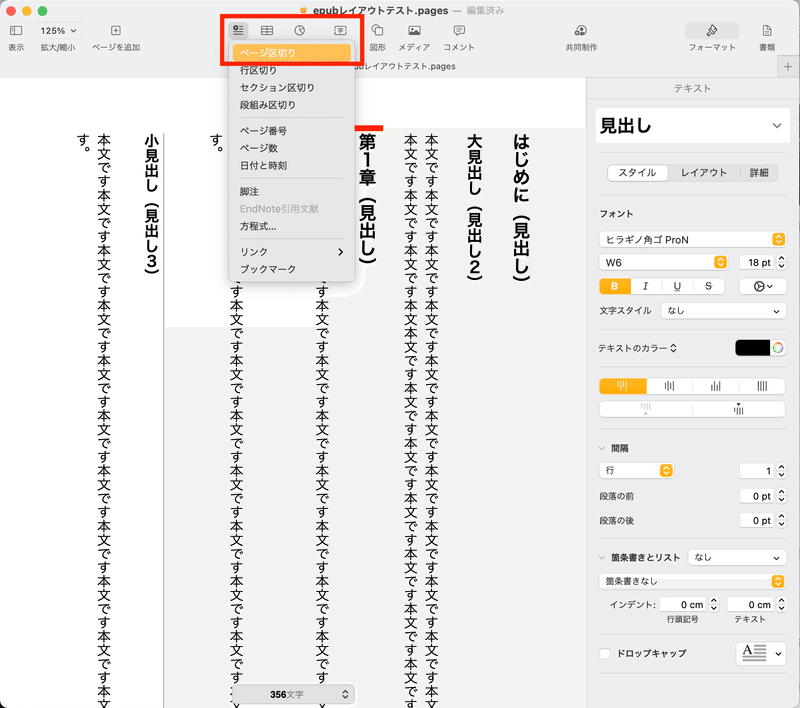This screenshot has height=708, width=800.
Task: Open the advanced text options gear menu
Action: (x=763, y=286)
